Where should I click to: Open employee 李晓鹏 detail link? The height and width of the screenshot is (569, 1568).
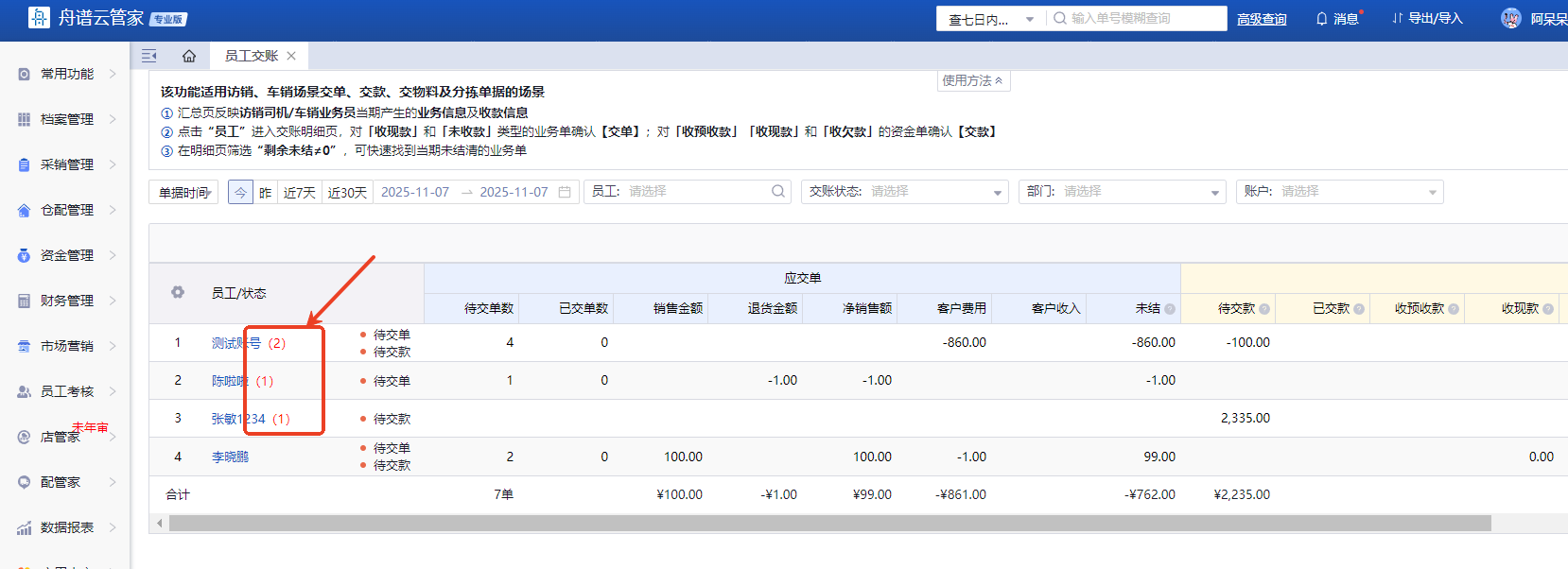(x=230, y=457)
